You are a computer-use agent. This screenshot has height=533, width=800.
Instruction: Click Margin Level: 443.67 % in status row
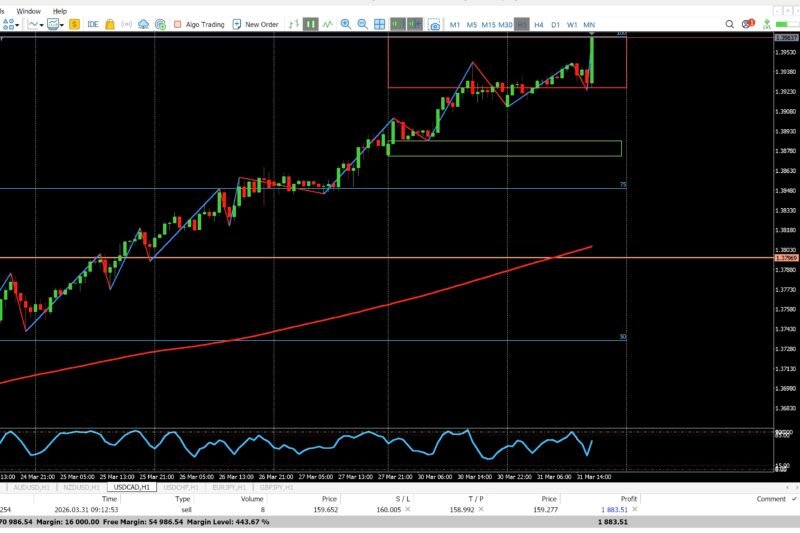click(x=228, y=522)
